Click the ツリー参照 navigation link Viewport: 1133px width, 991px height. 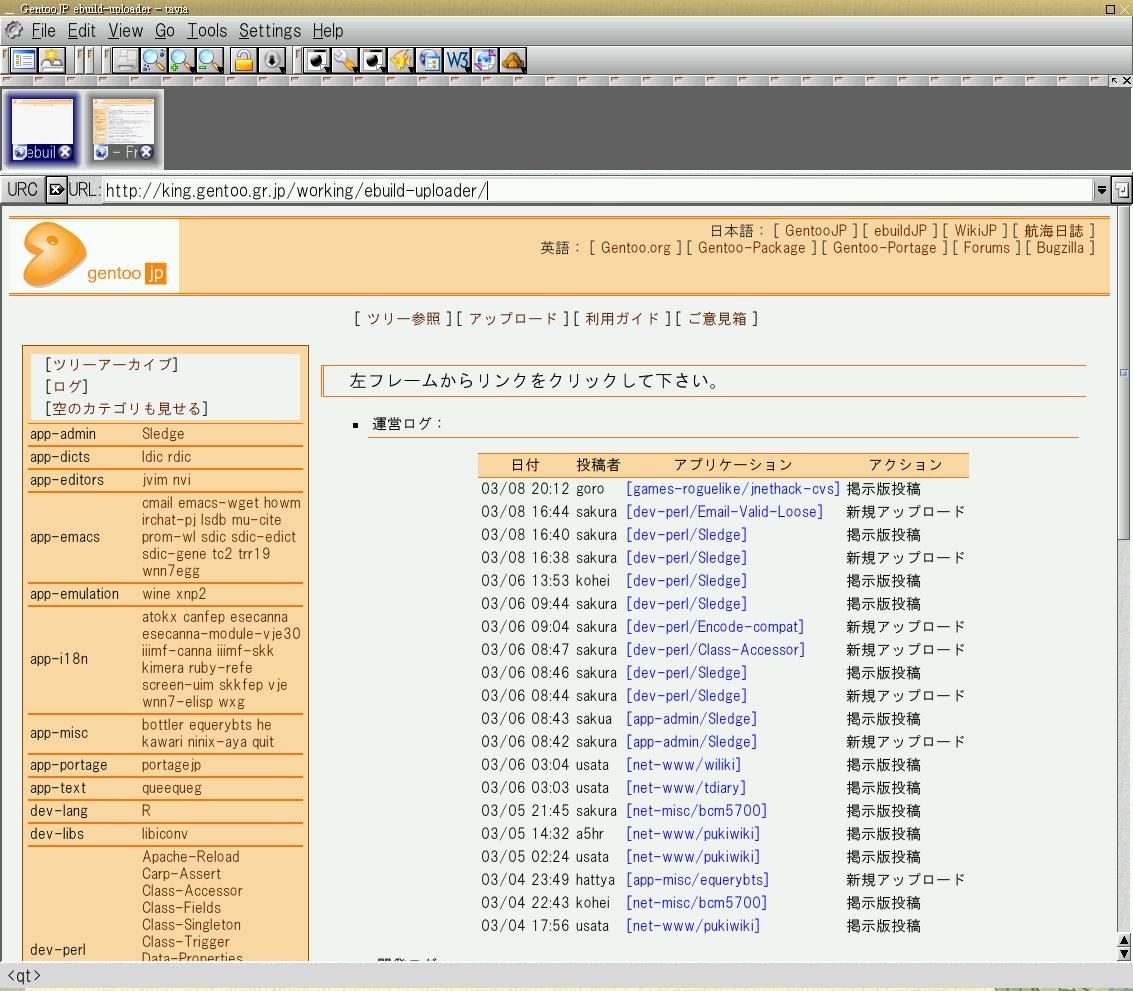tap(404, 319)
